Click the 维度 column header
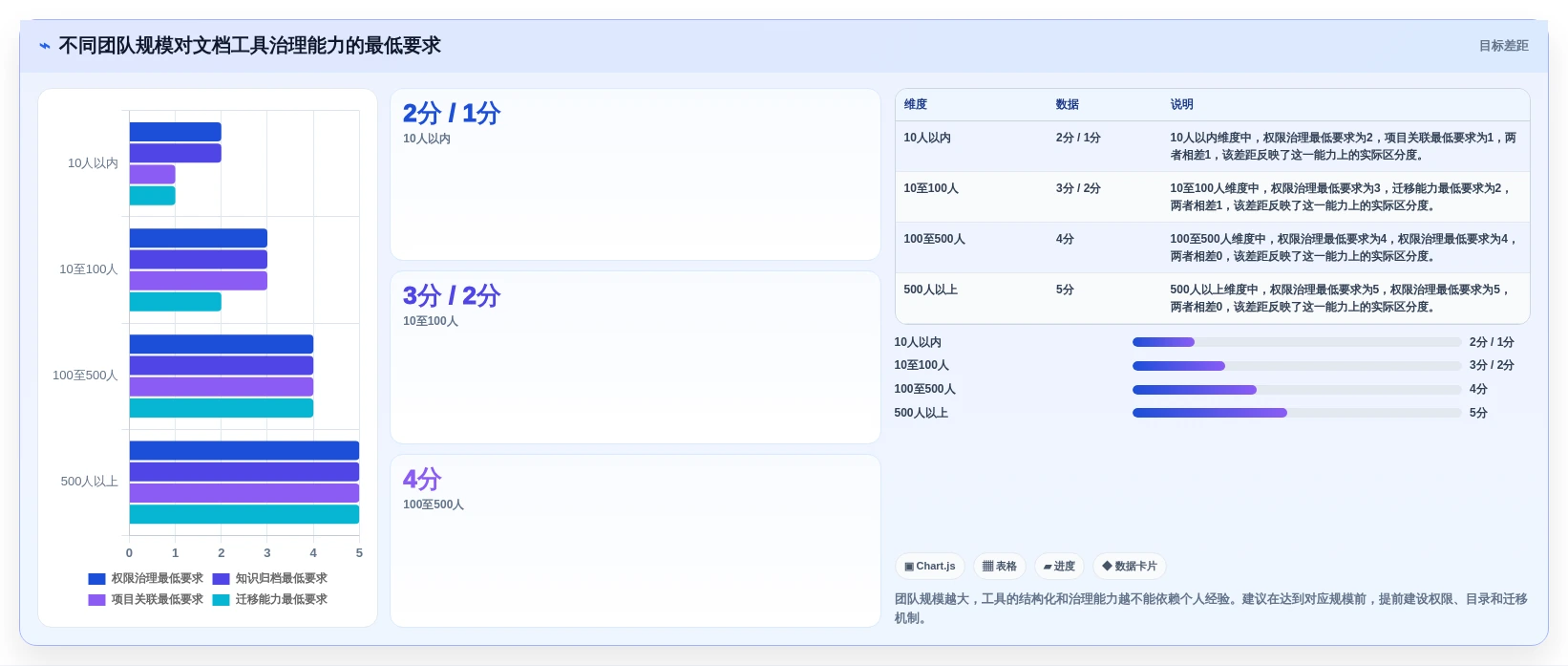 (x=916, y=105)
